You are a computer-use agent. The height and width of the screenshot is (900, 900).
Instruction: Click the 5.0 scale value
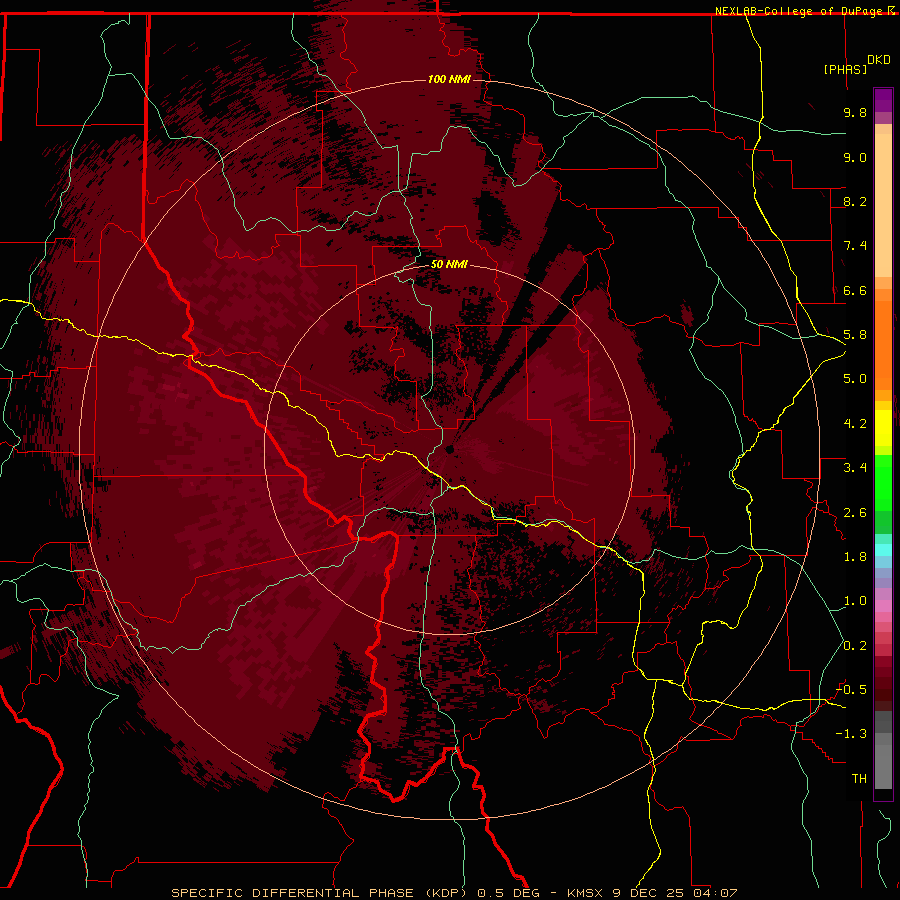(x=855, y=379)
